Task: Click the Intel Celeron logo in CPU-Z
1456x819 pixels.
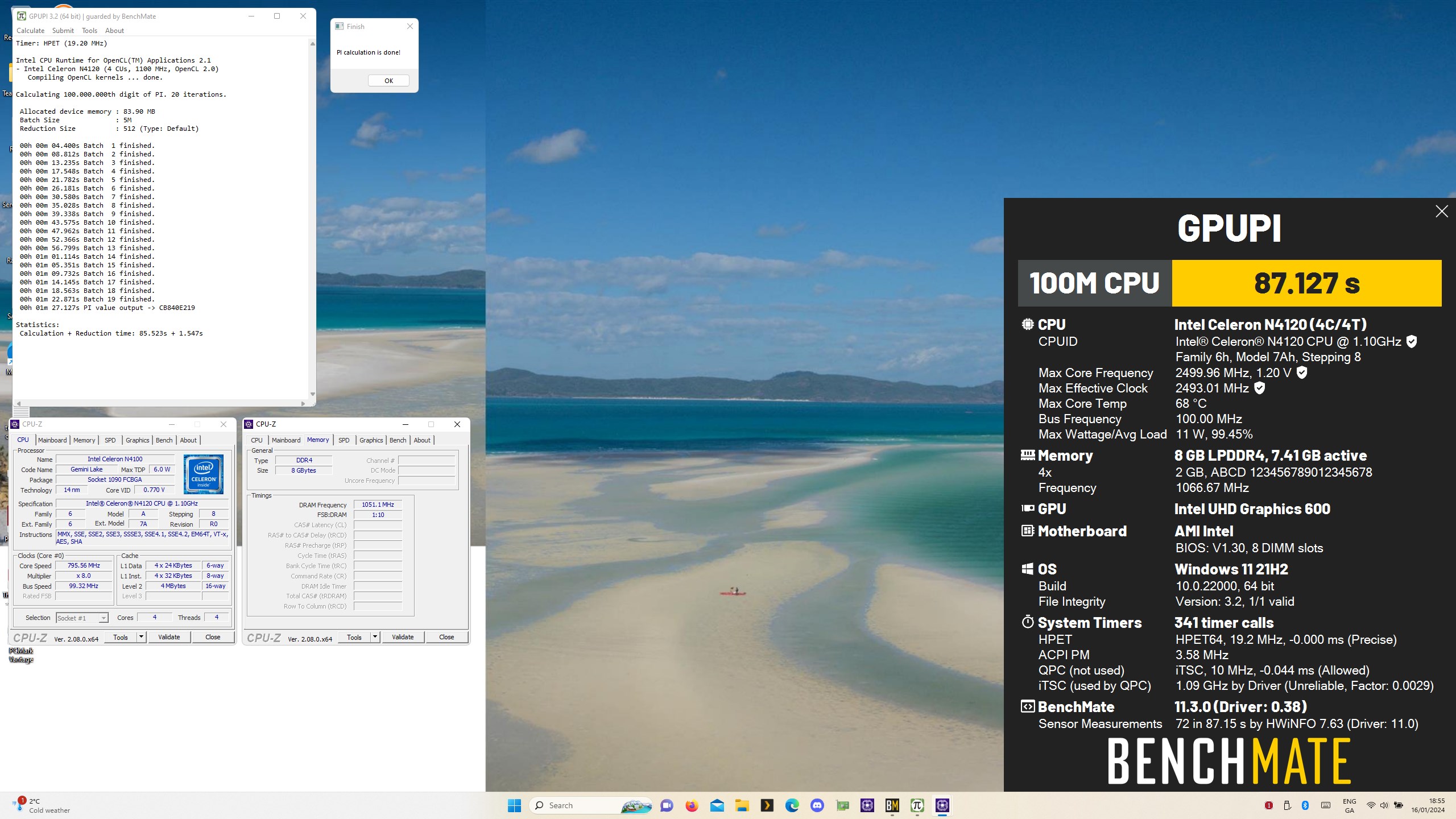Action: pos(204,474)
